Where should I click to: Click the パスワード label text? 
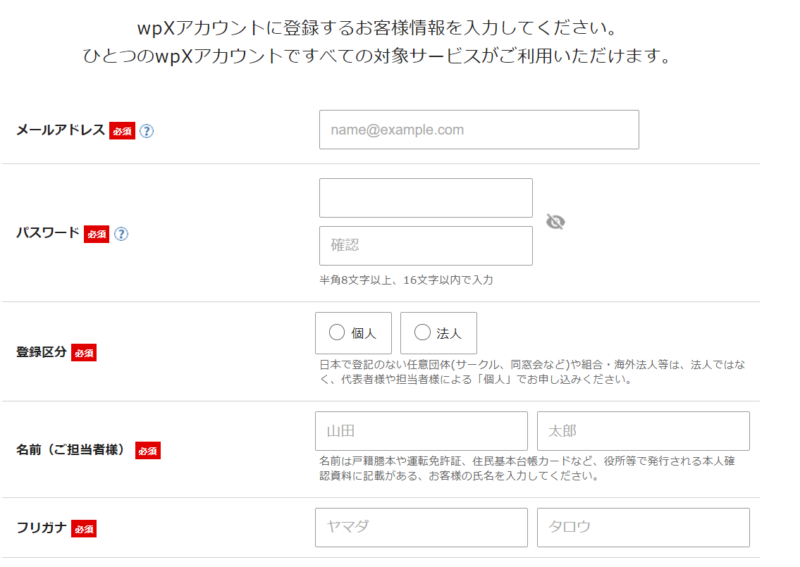48,233
